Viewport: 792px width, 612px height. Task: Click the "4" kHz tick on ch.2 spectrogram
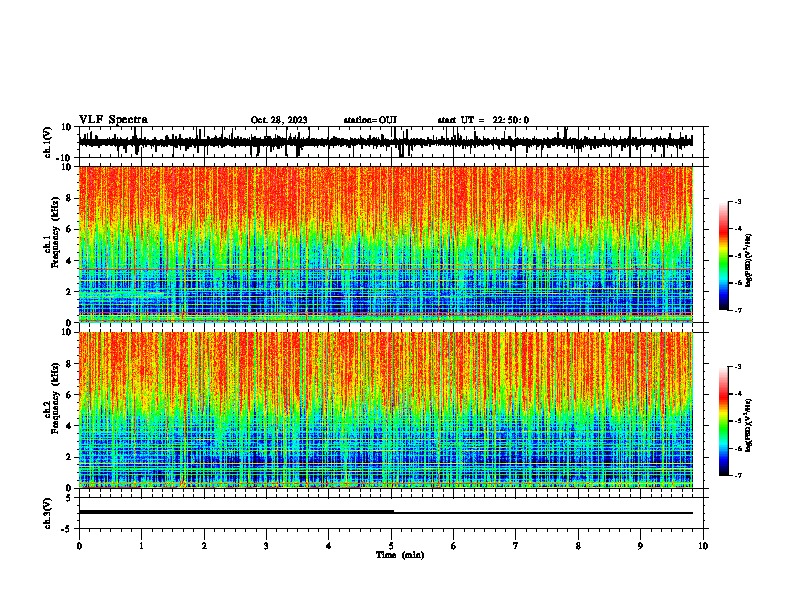70,426
